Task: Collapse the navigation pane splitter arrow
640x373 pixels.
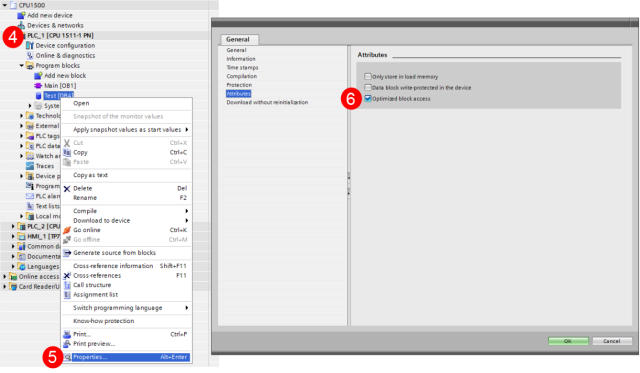Action: coord(349,178)
